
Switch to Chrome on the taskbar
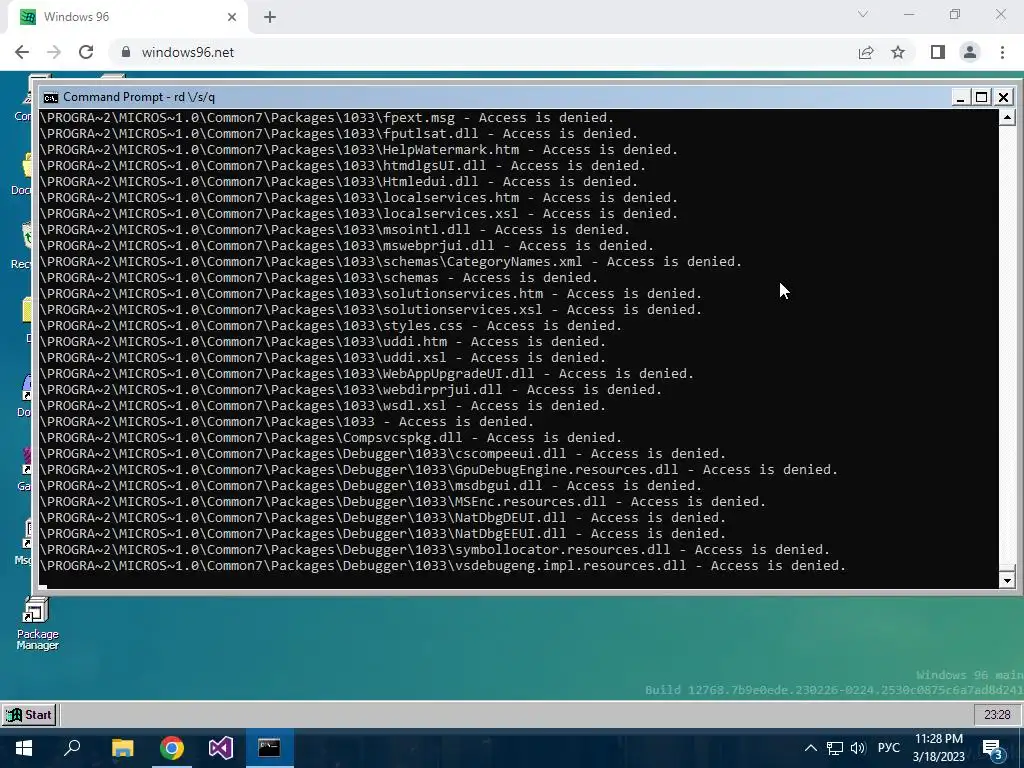coord(172,748)
